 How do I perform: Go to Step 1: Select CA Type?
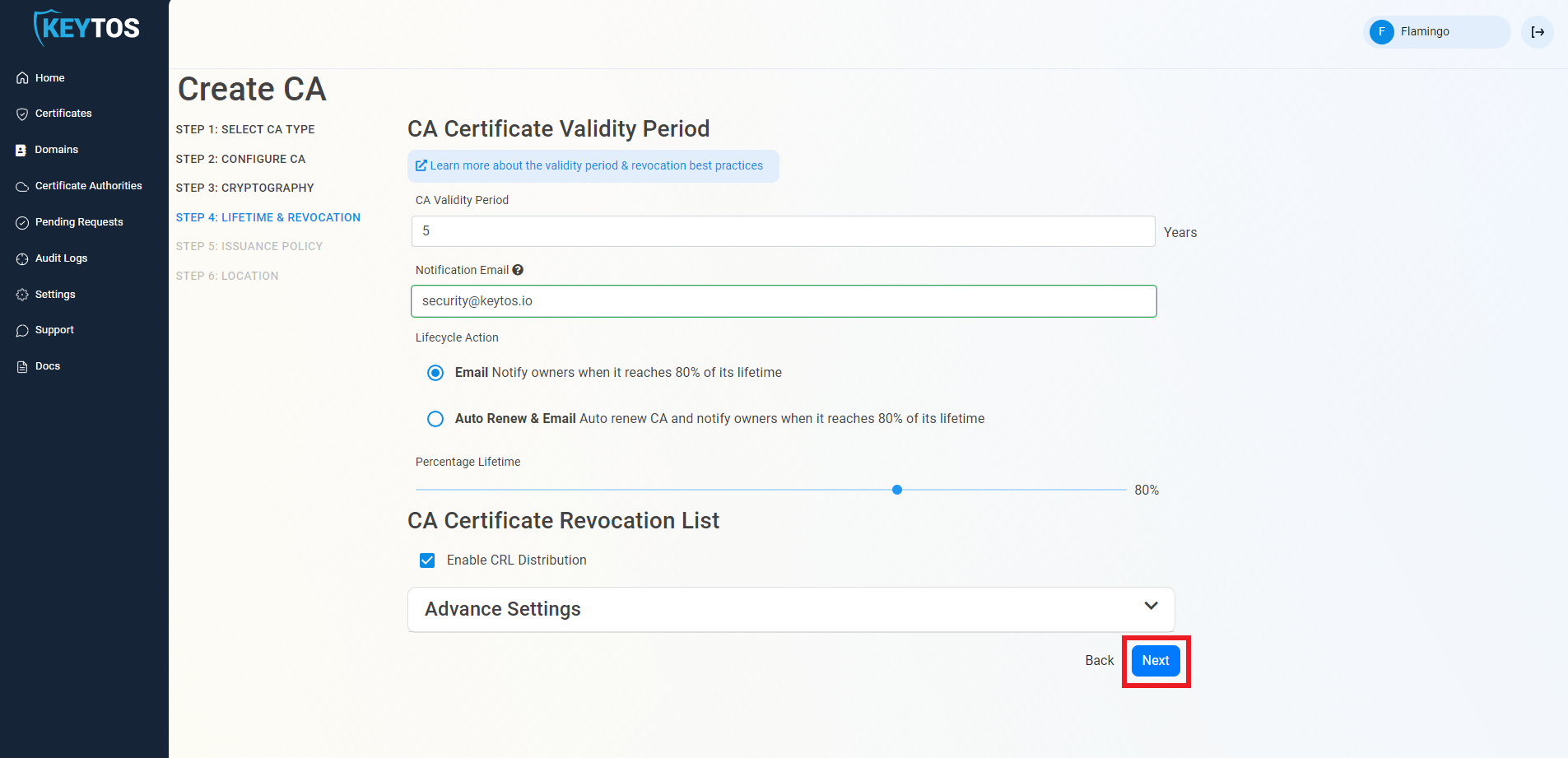pyautogui.click(x=245, y=129)
